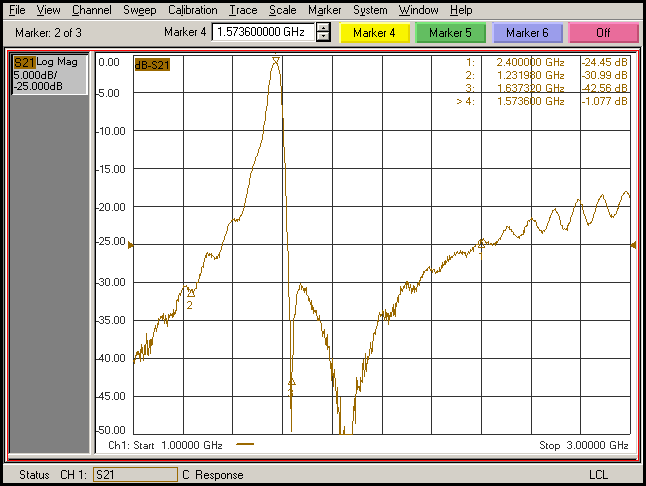
Task: Click the Marker 4 frequency input field
Action: [x=263, y=32]
